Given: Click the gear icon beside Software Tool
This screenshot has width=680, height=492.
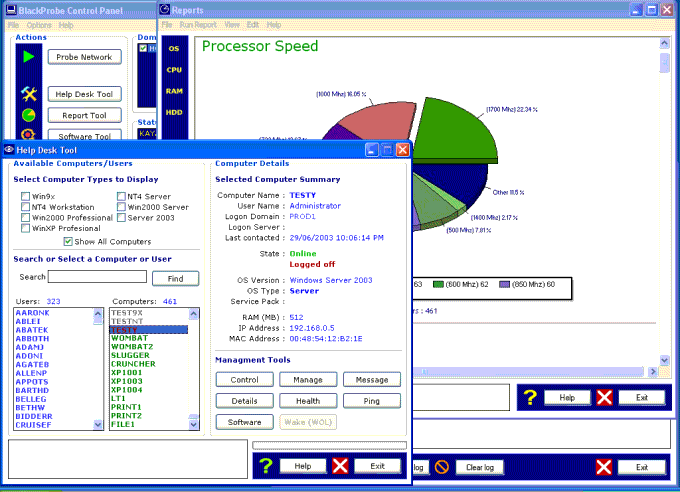Looking at the screenshot, I should click(x=28, y=134).
